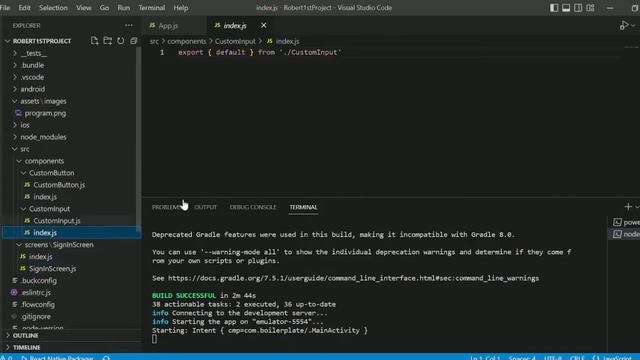The height and width of the screenshot is (360, 640).
Task: Customize layout icon in title bar
Action: point(590,8)
